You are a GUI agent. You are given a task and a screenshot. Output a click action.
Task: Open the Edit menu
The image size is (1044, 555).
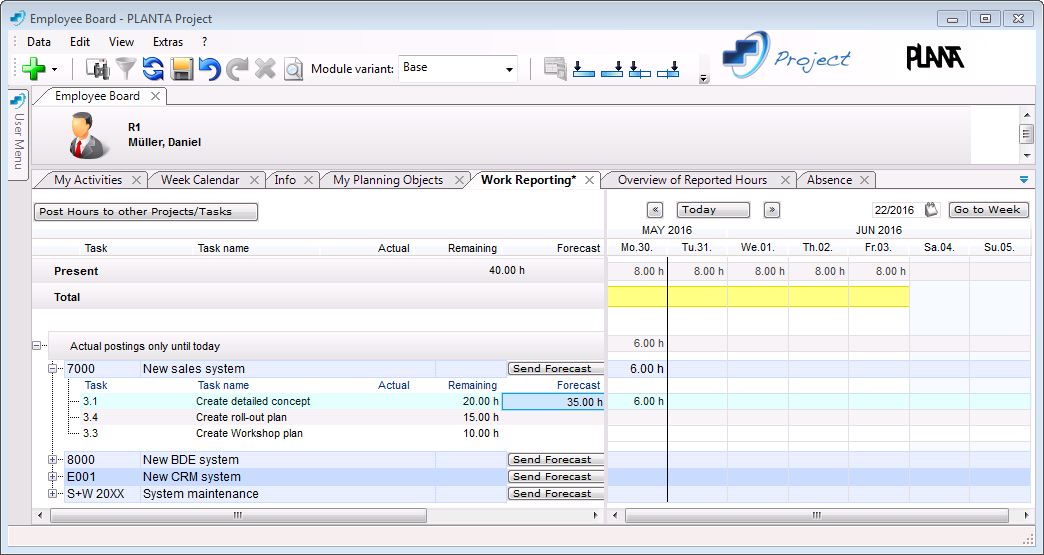tap(80, 42)
